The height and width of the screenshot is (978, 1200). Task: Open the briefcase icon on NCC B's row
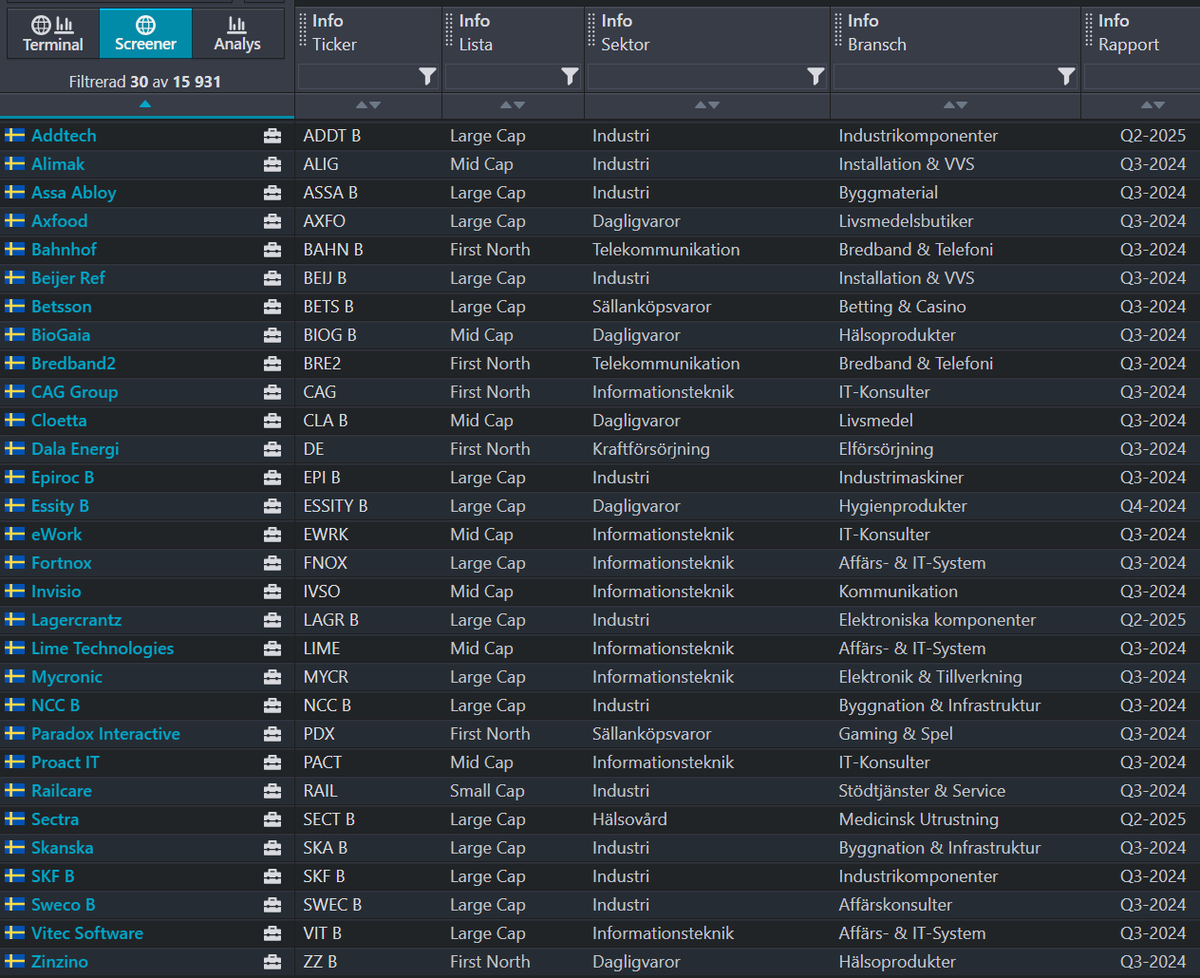pyautogui.click(x=272, y=706)
